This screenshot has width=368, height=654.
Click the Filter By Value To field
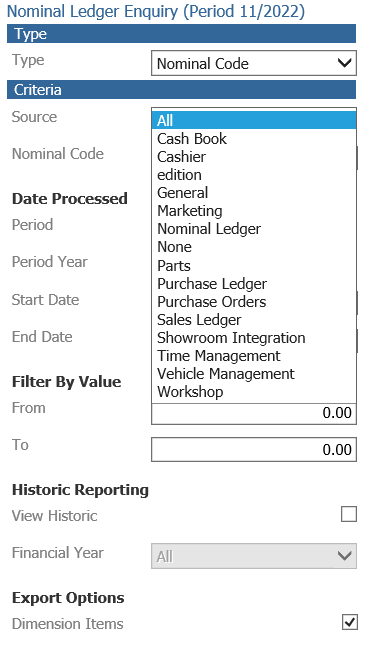254,449
